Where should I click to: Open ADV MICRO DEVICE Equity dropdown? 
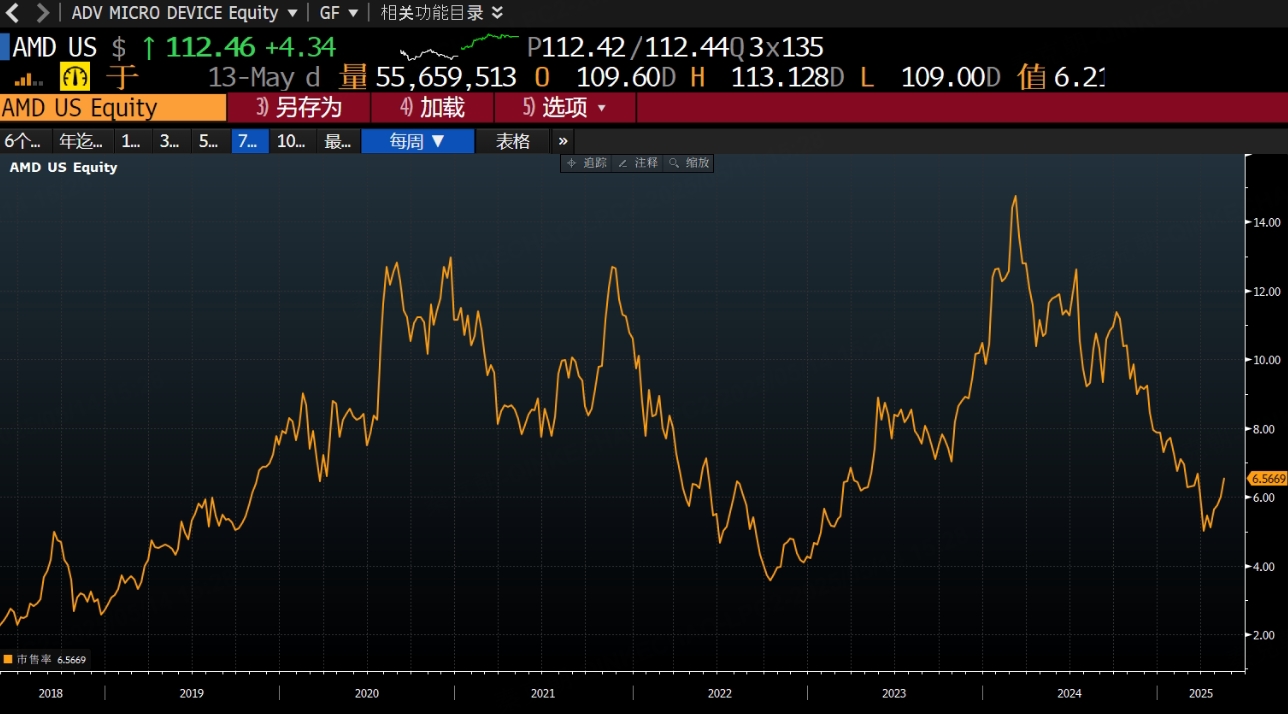point(184,13)
